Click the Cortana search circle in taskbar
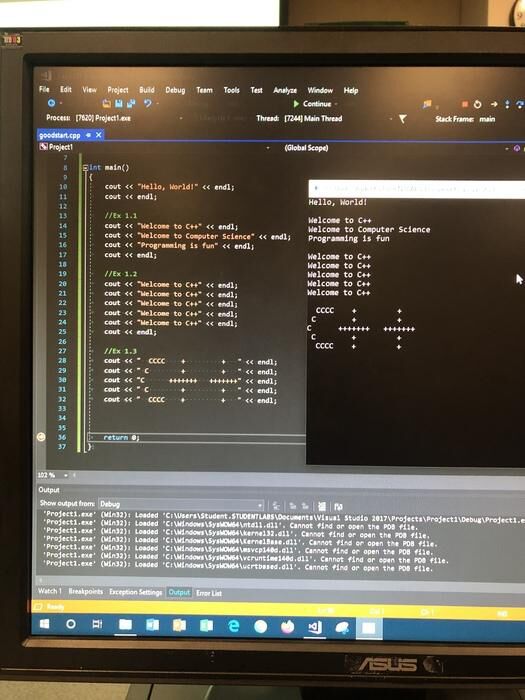Viewport: 525px width, 700px height. [71, 624]
